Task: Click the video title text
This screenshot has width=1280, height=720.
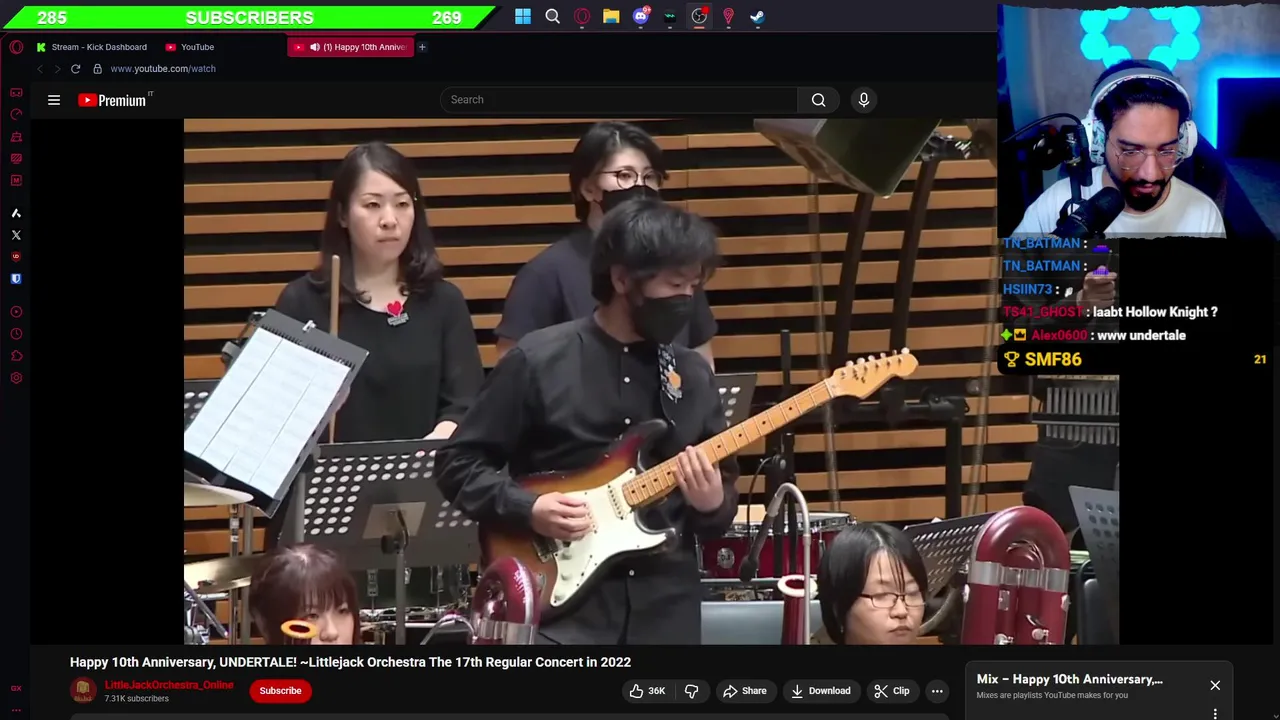Action: [x=350, y=662]
